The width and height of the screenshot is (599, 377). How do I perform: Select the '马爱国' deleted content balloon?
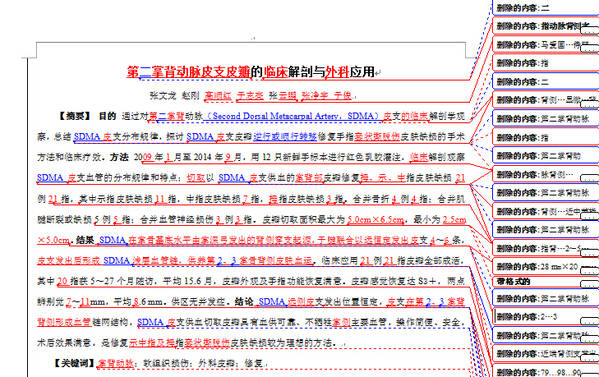(546, 45)
